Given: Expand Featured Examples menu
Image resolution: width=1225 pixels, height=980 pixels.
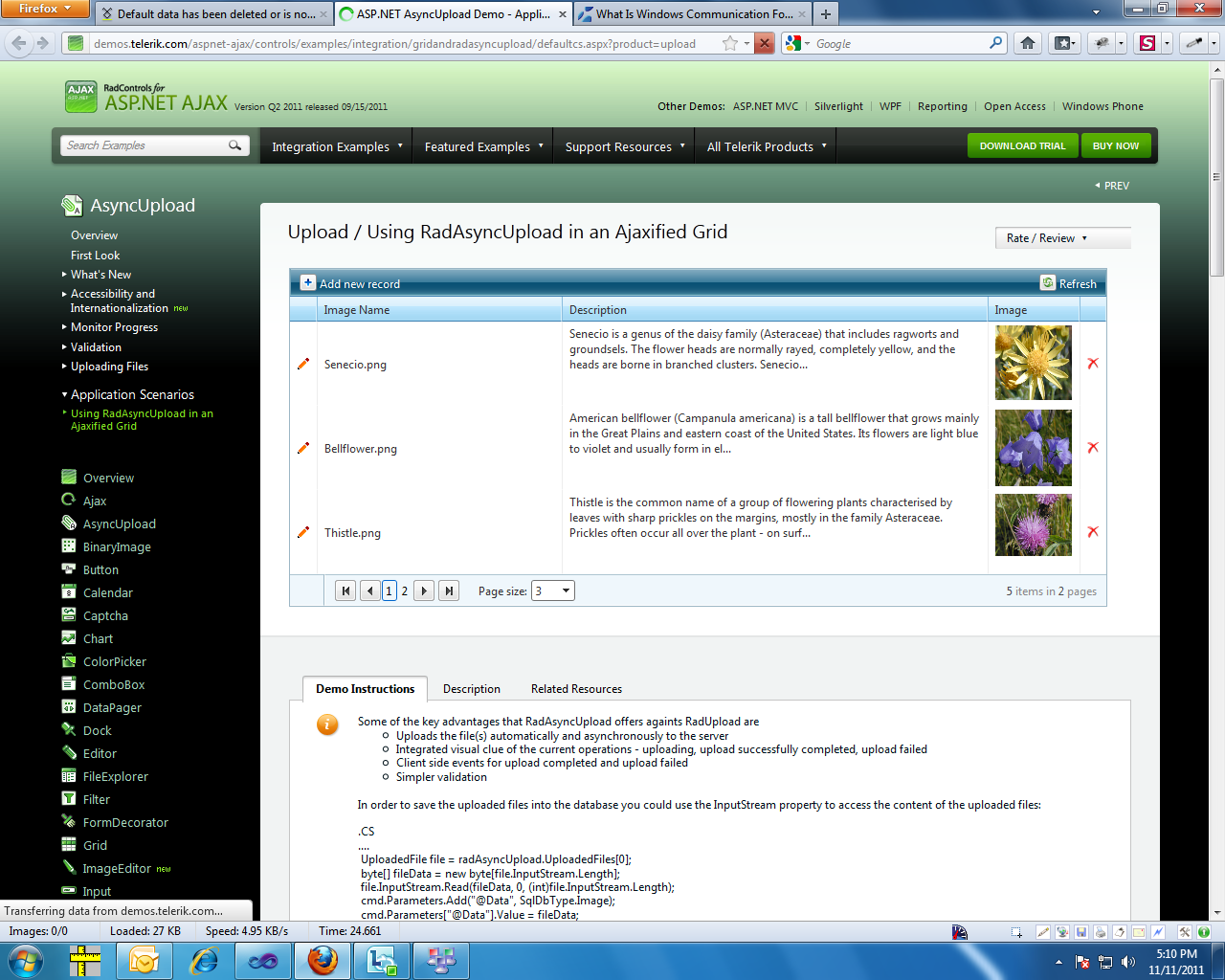Looking at the screenshot, I should pyautogui.click(x=483, y=146).
